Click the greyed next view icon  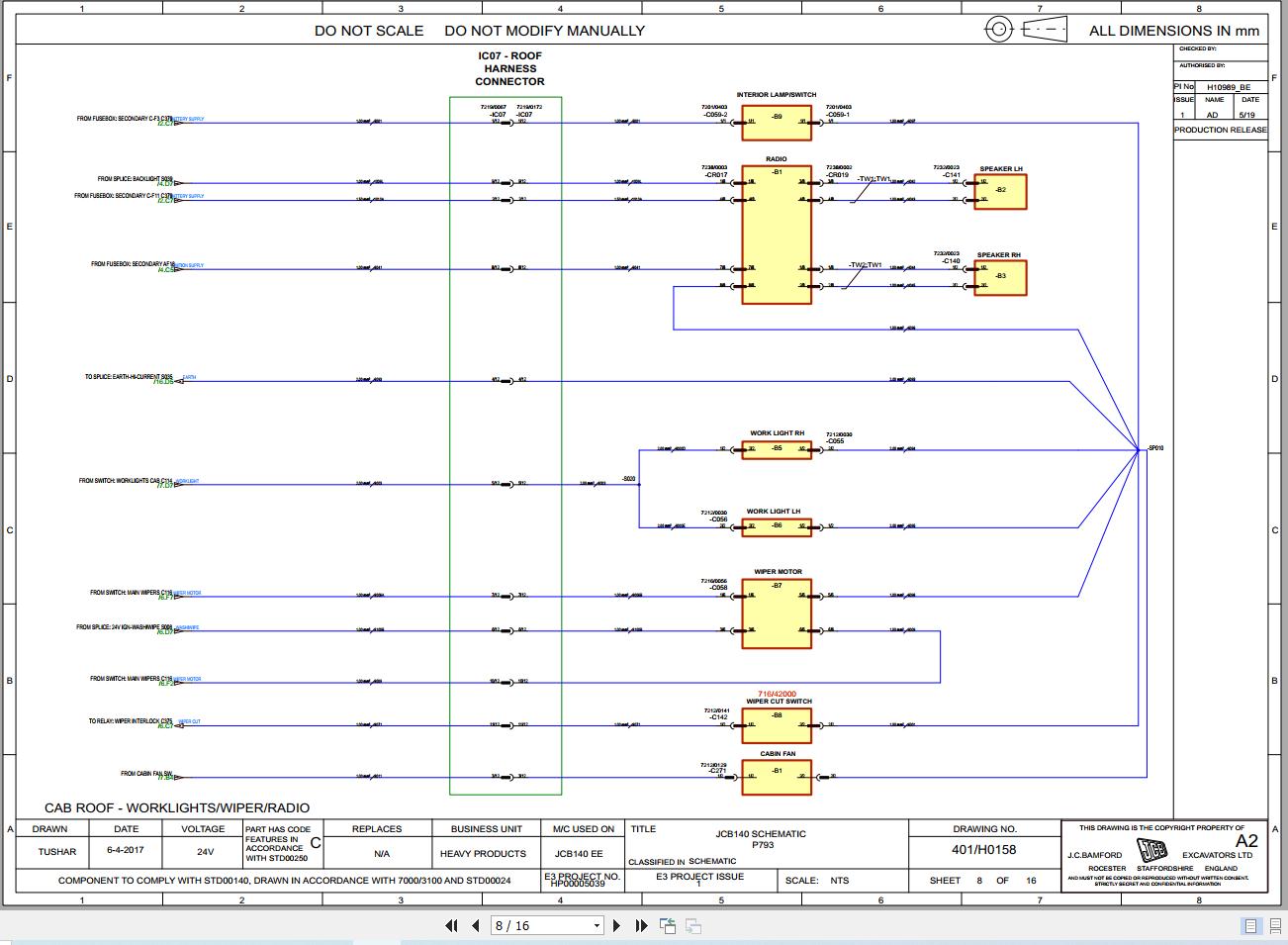point(693,926)
